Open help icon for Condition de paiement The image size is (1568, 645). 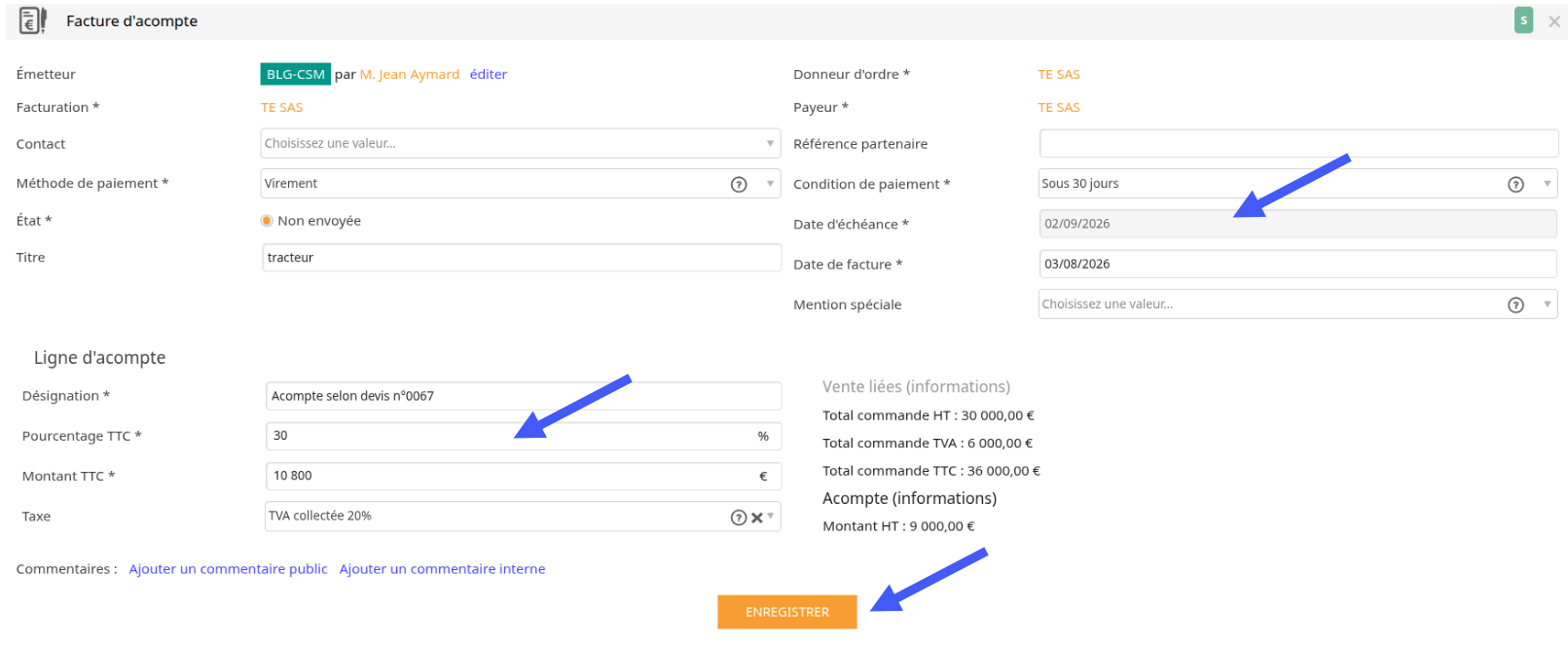click(1515, 184)
